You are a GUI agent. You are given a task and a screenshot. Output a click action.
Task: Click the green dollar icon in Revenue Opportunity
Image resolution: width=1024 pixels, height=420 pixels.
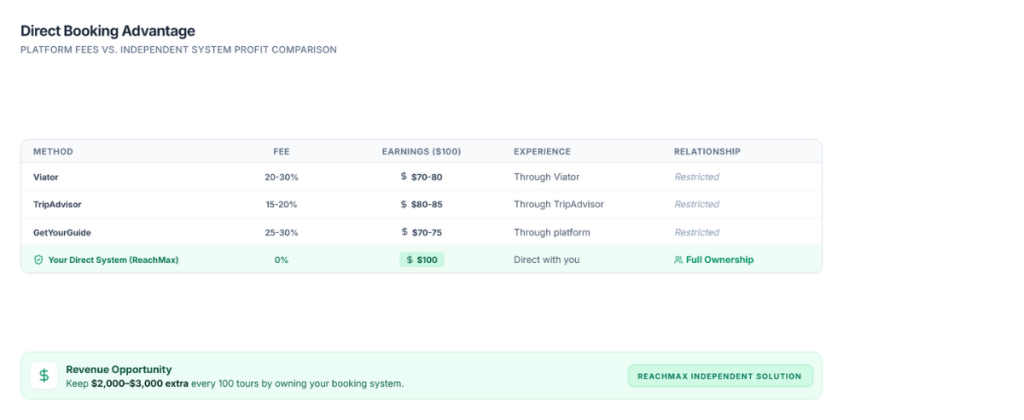click(44, 376)
